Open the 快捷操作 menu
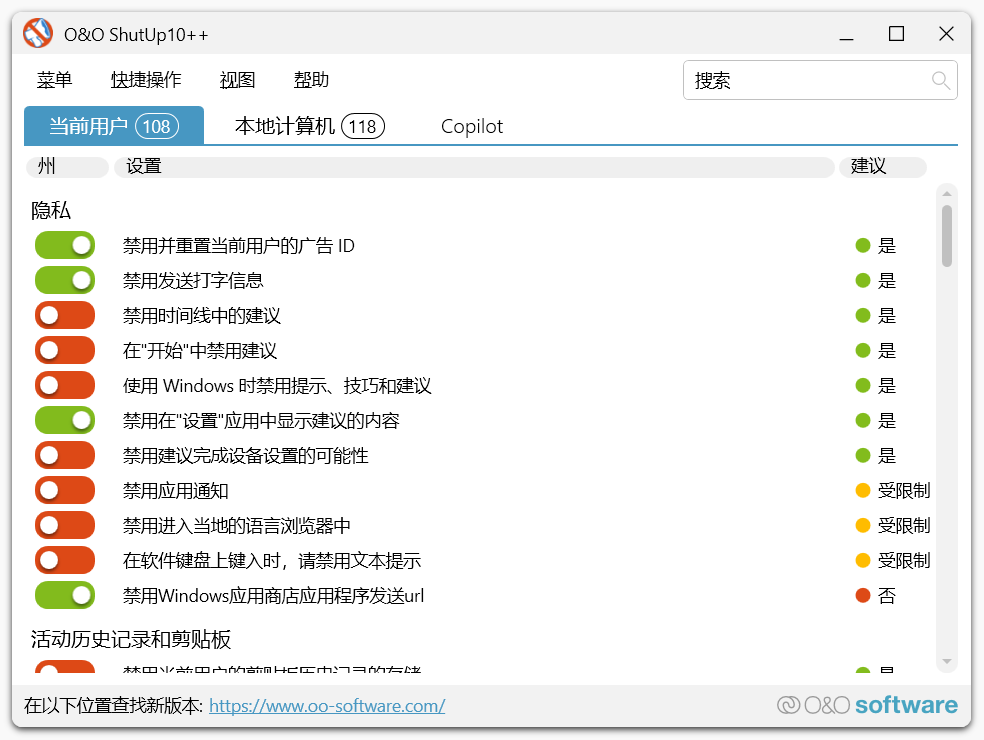 pos(146,80)
